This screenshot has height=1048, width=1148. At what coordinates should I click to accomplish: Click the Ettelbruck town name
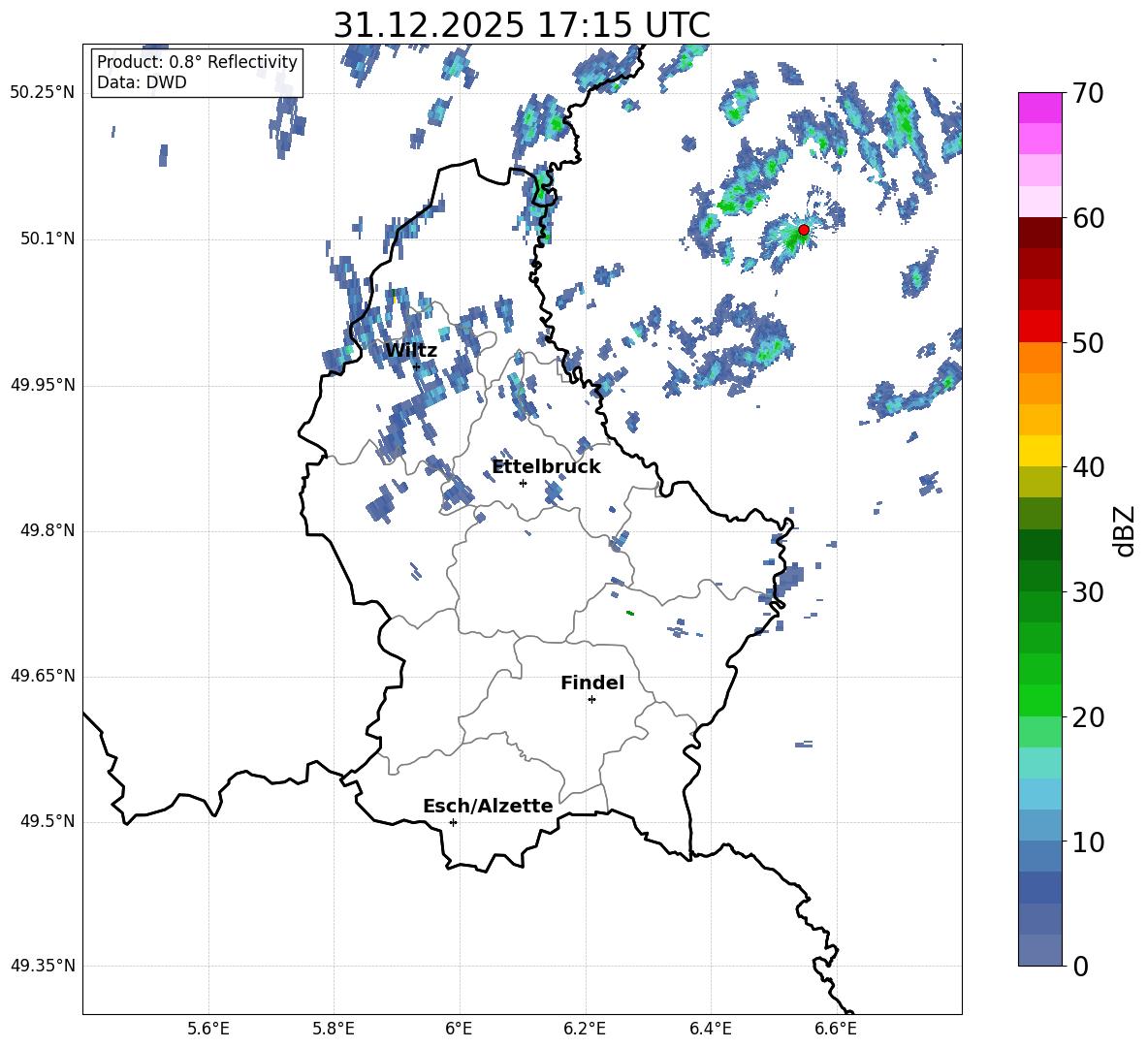tap(546, 466)
